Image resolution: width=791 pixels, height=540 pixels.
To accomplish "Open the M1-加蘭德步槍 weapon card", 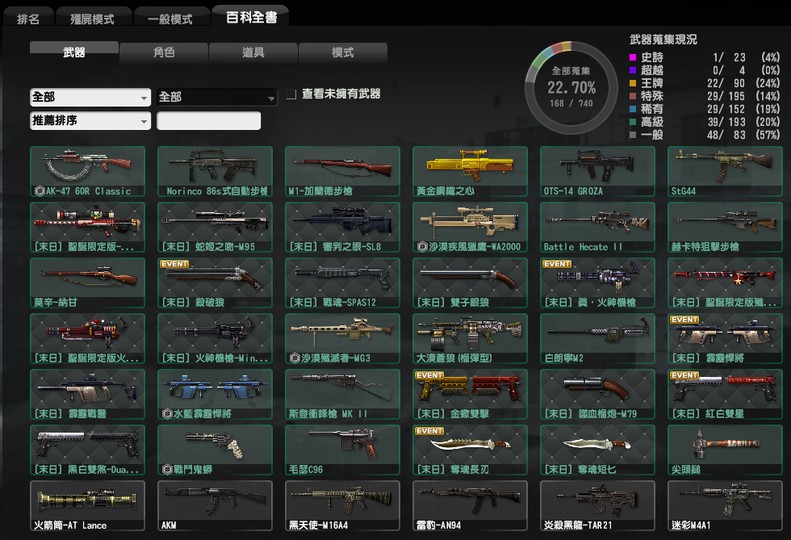I will point(343,172).
